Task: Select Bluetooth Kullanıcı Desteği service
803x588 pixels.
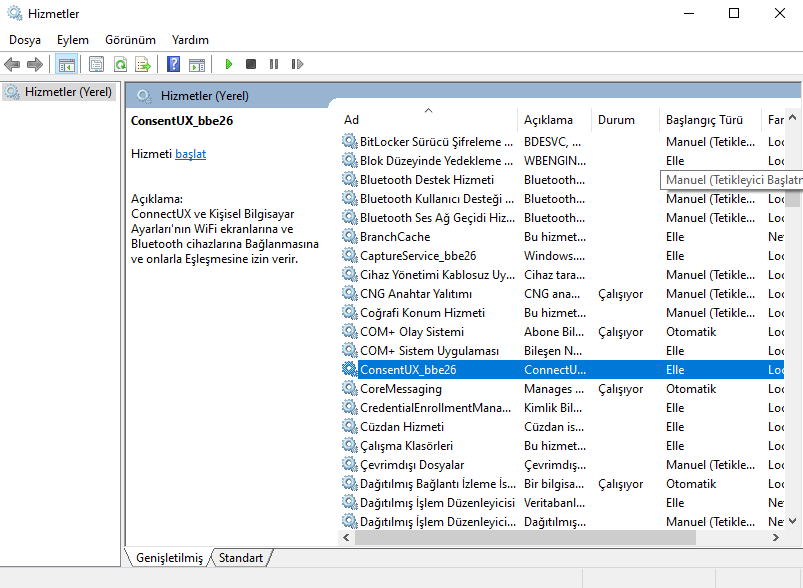Action: click(562, 198)
